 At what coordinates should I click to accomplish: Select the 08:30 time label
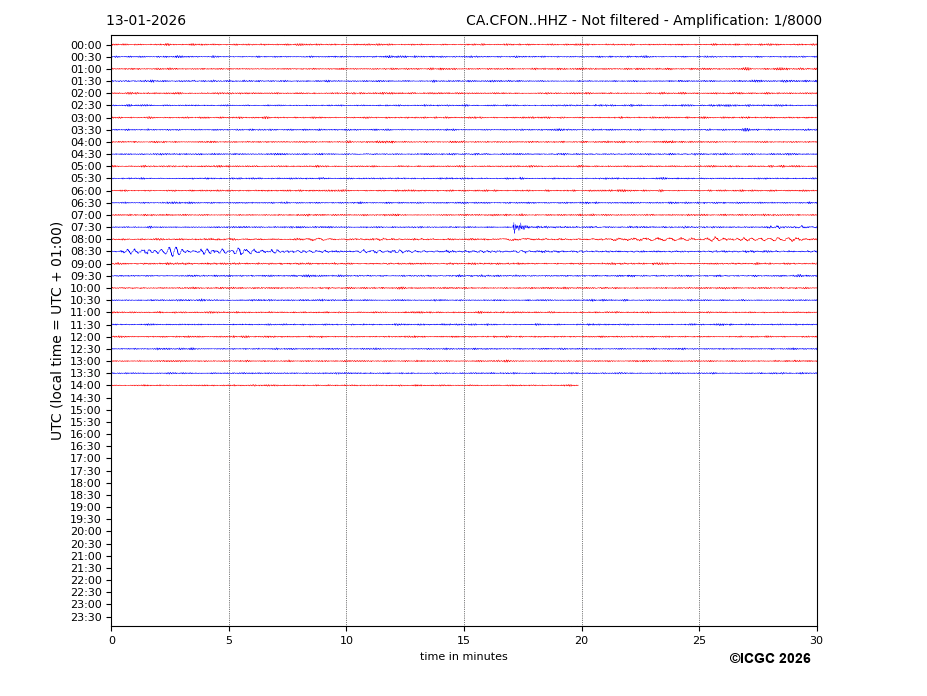[86, 252]
